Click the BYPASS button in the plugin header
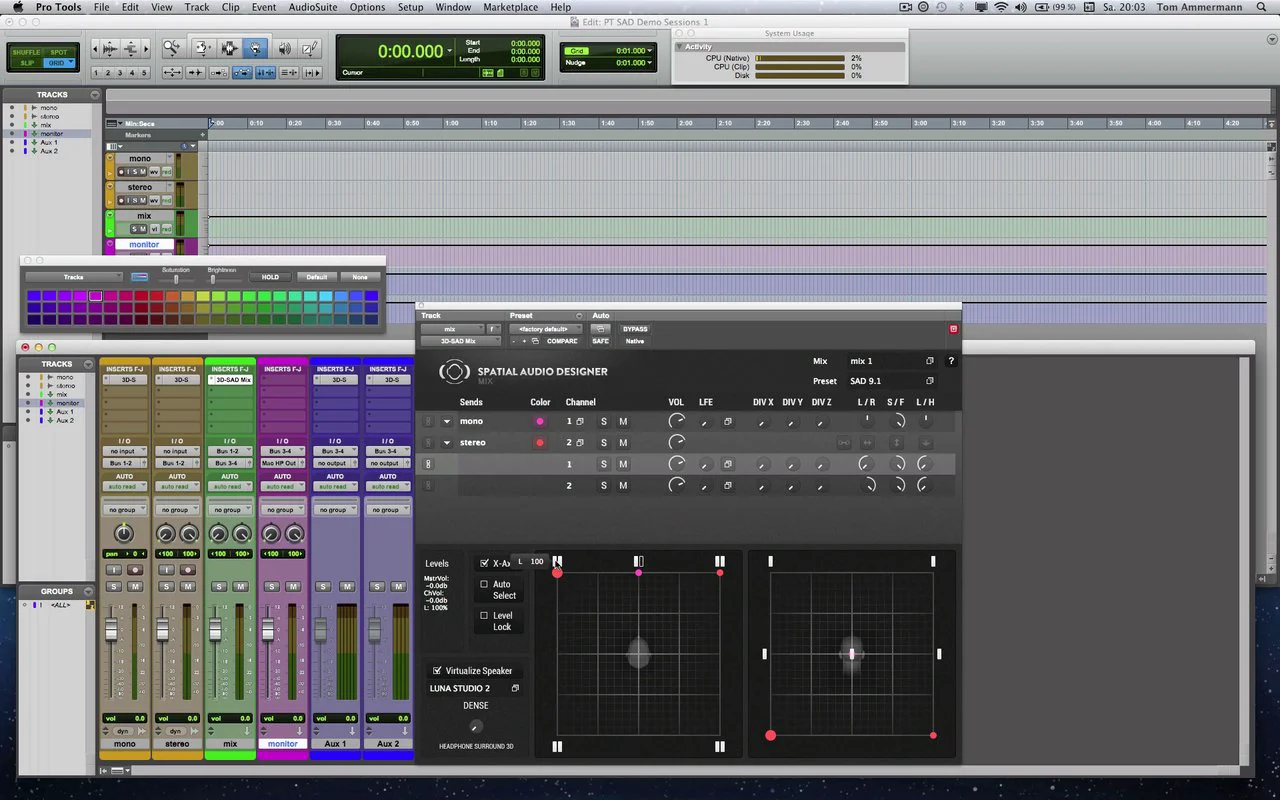The height and width of the screenshot is (800, 1280). pos(635,329)
